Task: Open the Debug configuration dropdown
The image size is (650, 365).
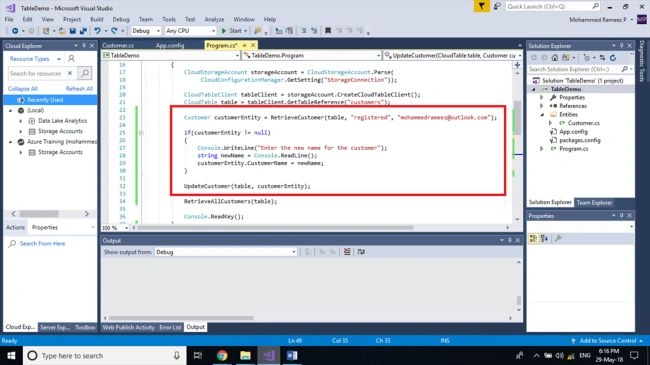Action: 146,31
